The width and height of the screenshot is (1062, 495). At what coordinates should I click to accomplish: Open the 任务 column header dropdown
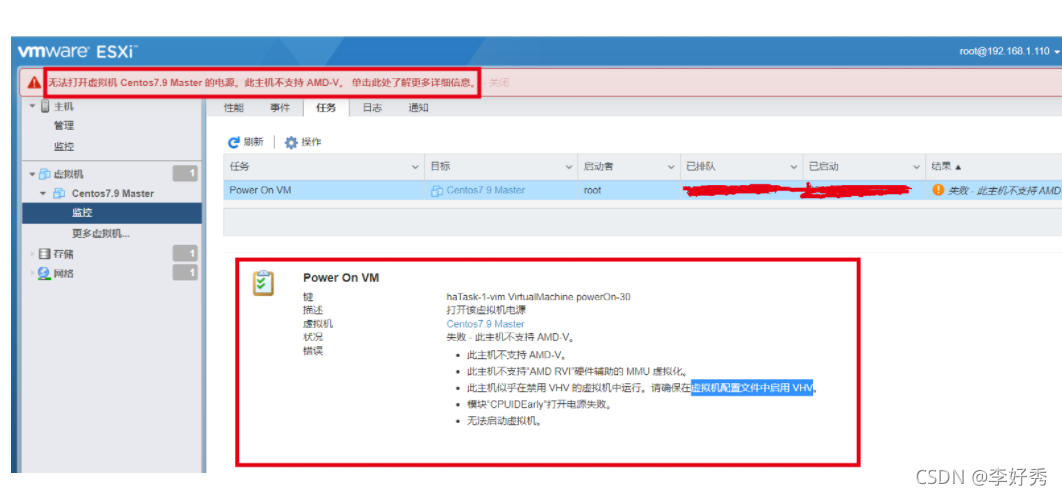coord(415,167)
